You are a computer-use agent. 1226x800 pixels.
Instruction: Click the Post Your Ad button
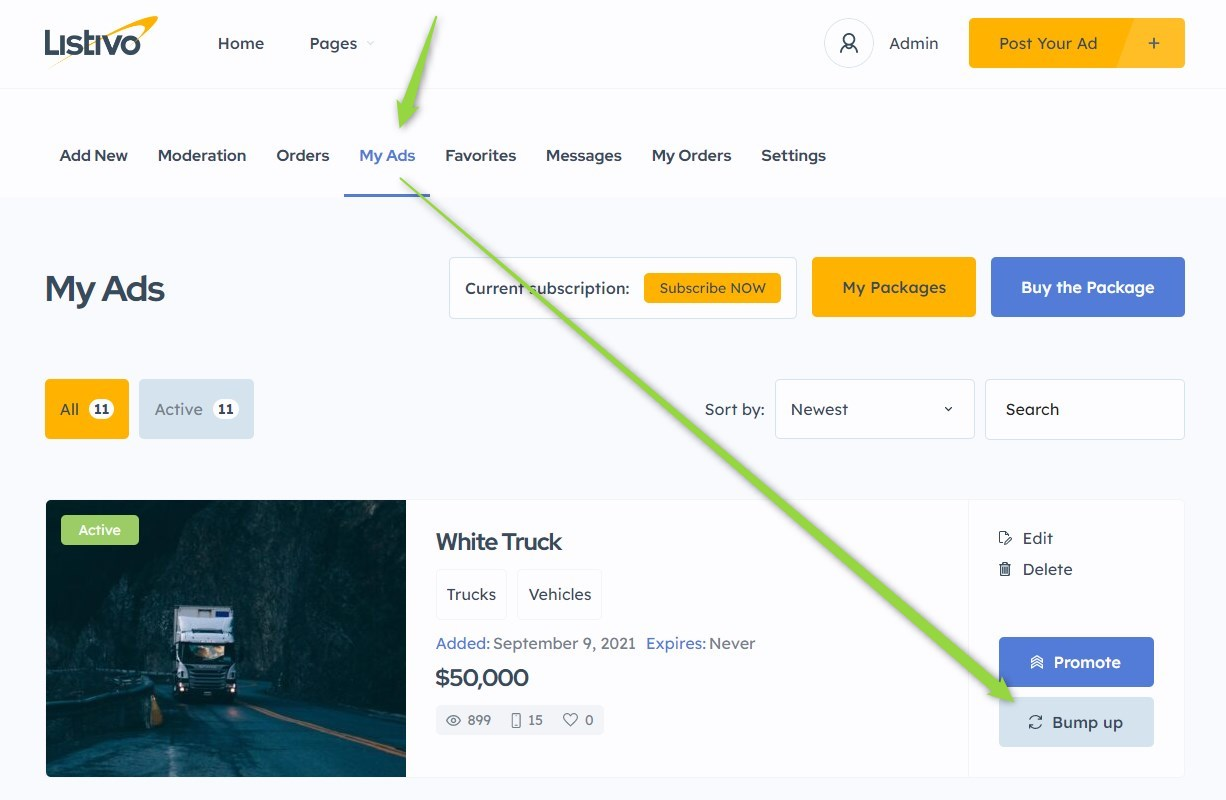(x=1077, y=43)
